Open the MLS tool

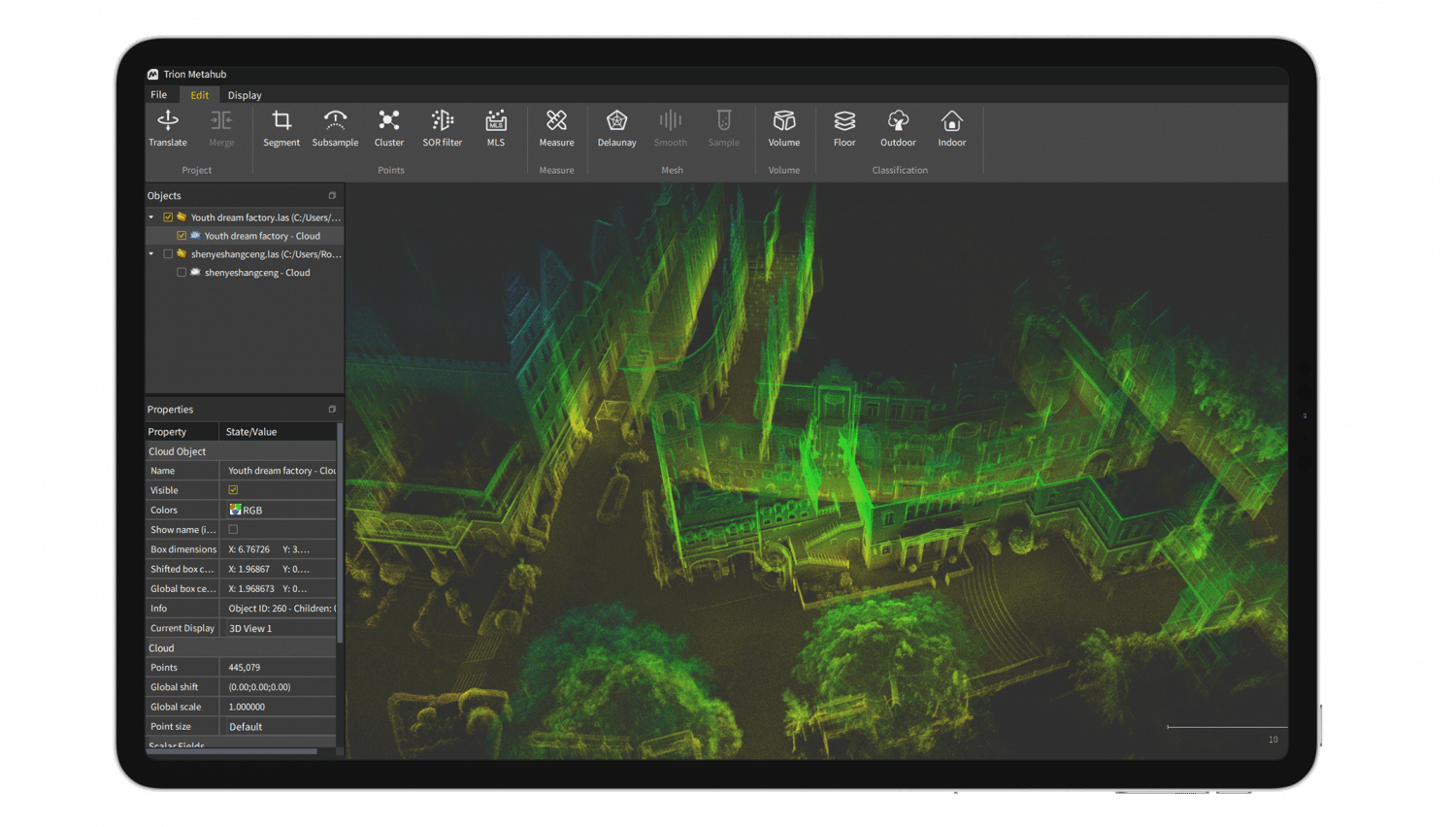496,128
